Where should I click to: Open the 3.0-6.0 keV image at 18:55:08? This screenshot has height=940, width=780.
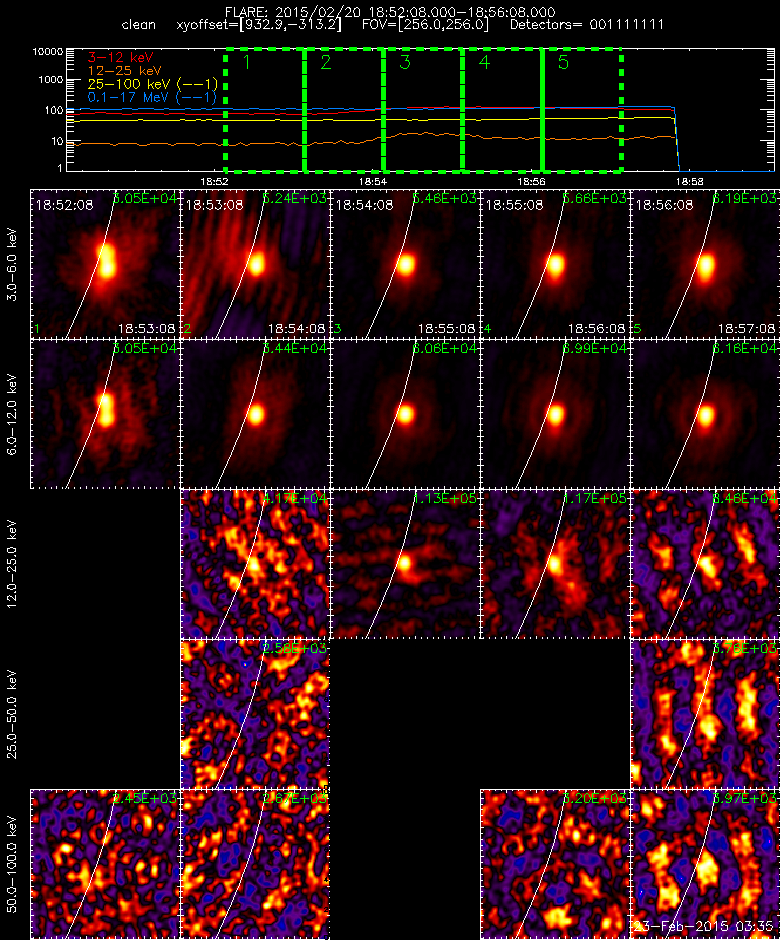pos(555,264)
